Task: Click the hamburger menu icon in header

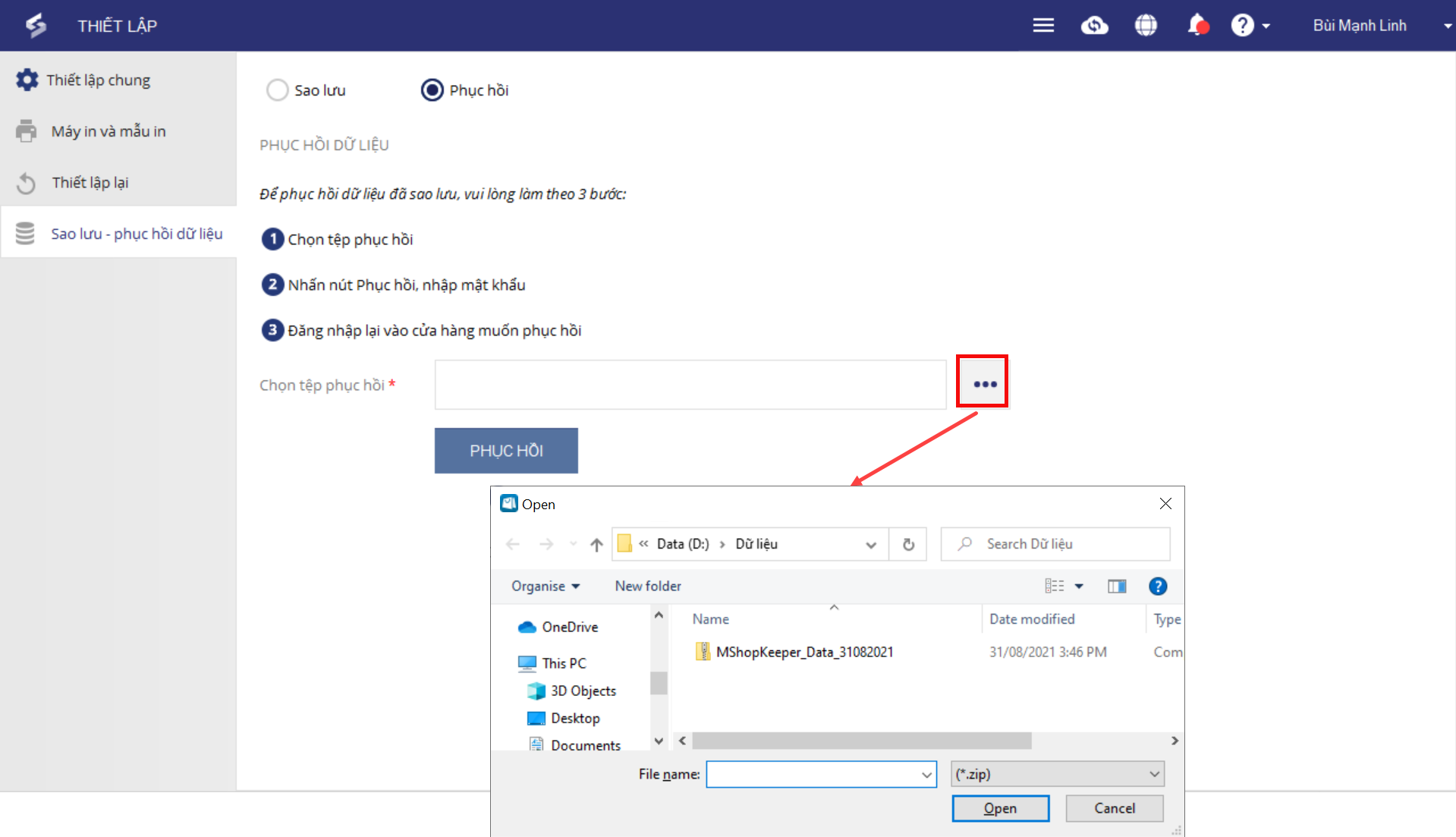Action: (x=1043, y=26)
